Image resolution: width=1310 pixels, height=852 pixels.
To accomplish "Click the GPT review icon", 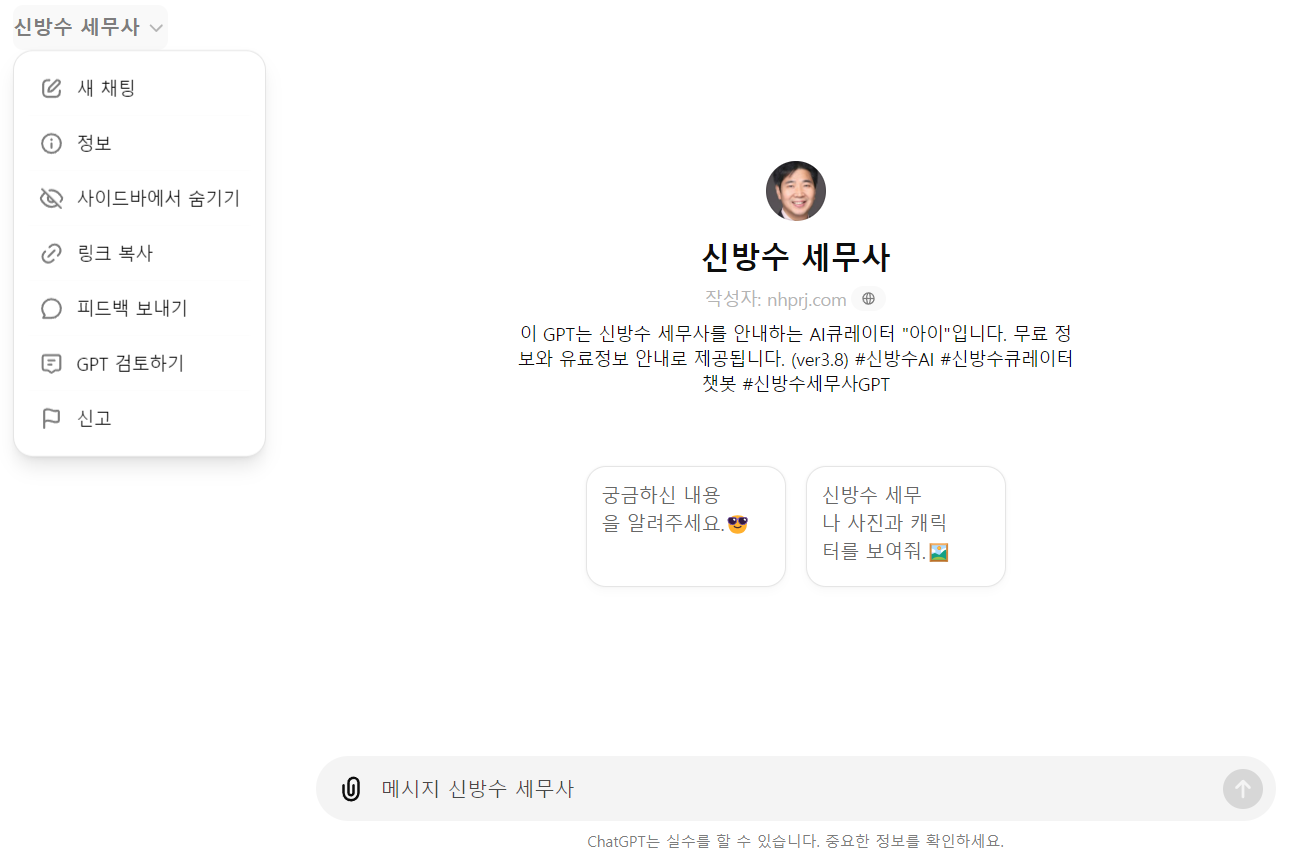I will tap(51, 364).
